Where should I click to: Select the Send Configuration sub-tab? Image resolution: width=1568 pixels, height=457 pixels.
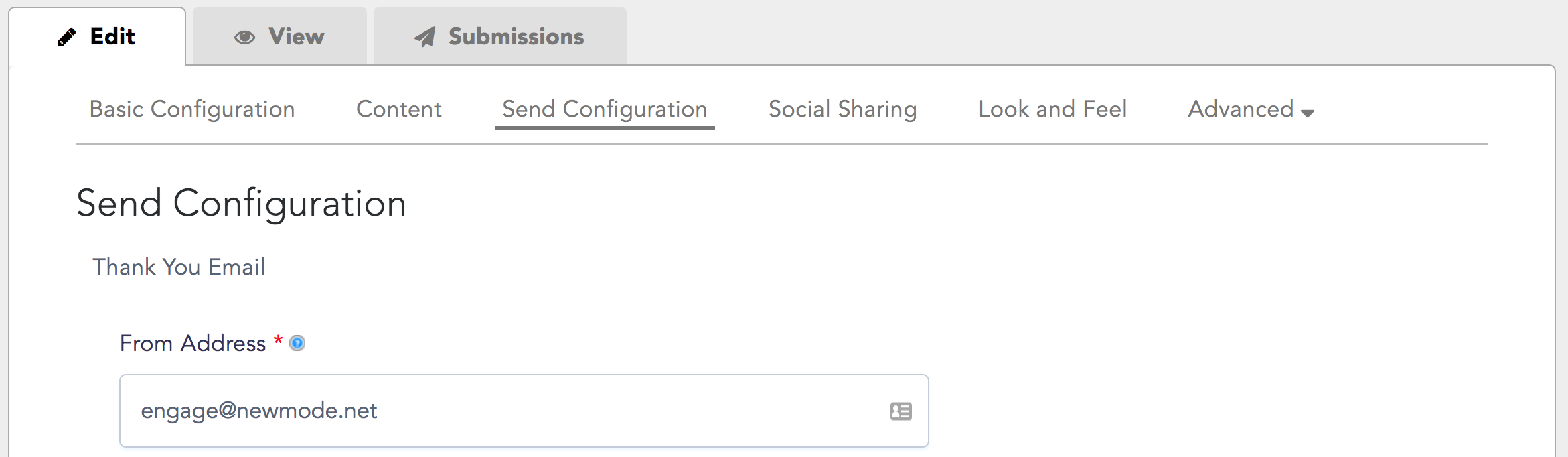coord(605,109)
